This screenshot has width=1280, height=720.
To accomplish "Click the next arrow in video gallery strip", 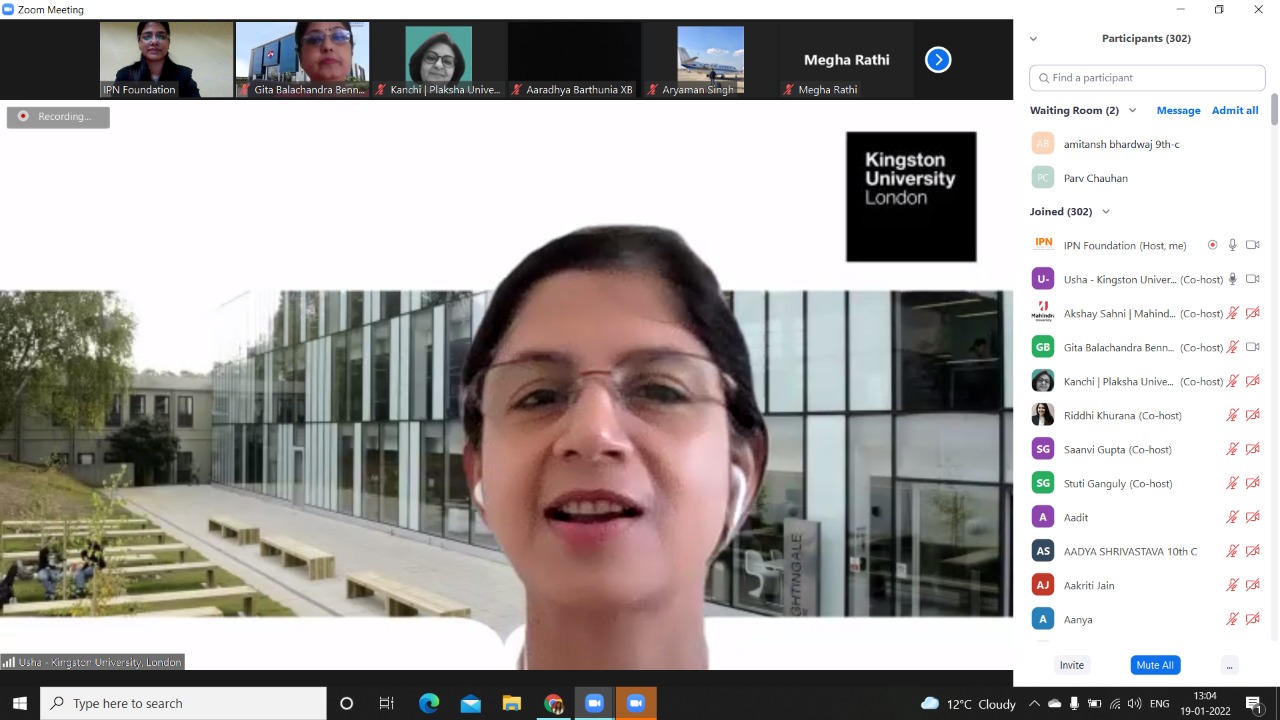I will (x=938, y=60).
